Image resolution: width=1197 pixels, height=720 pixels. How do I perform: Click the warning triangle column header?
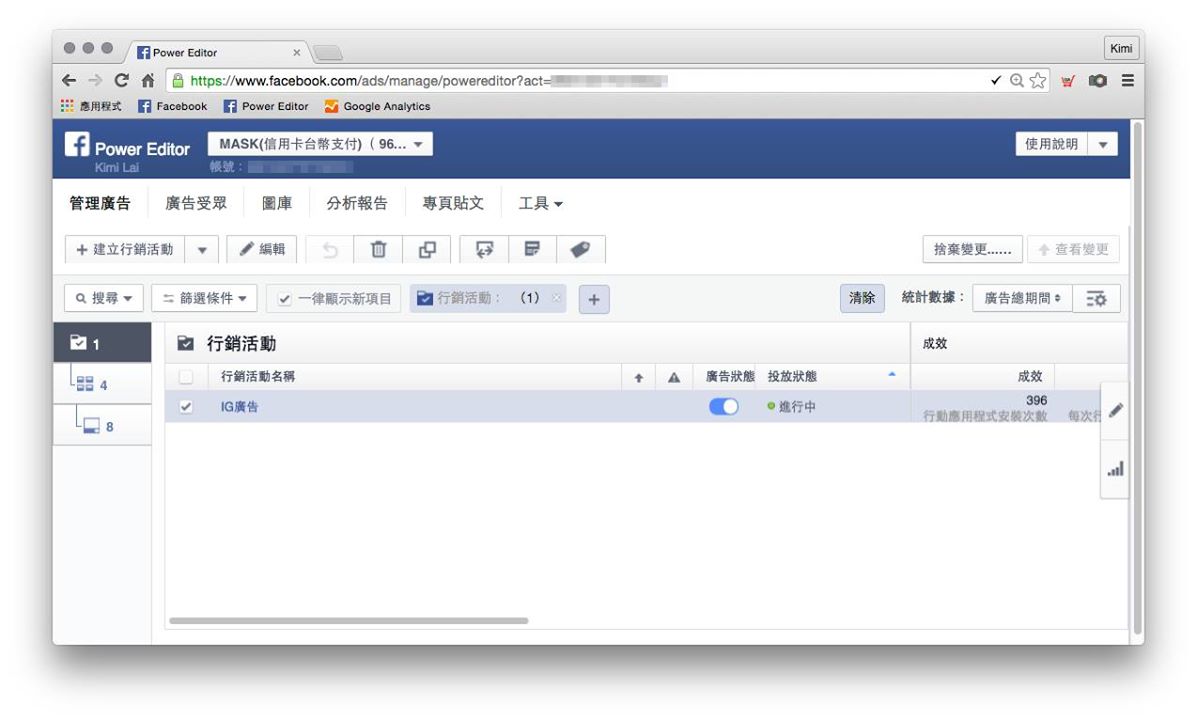[x=674, y=377]
